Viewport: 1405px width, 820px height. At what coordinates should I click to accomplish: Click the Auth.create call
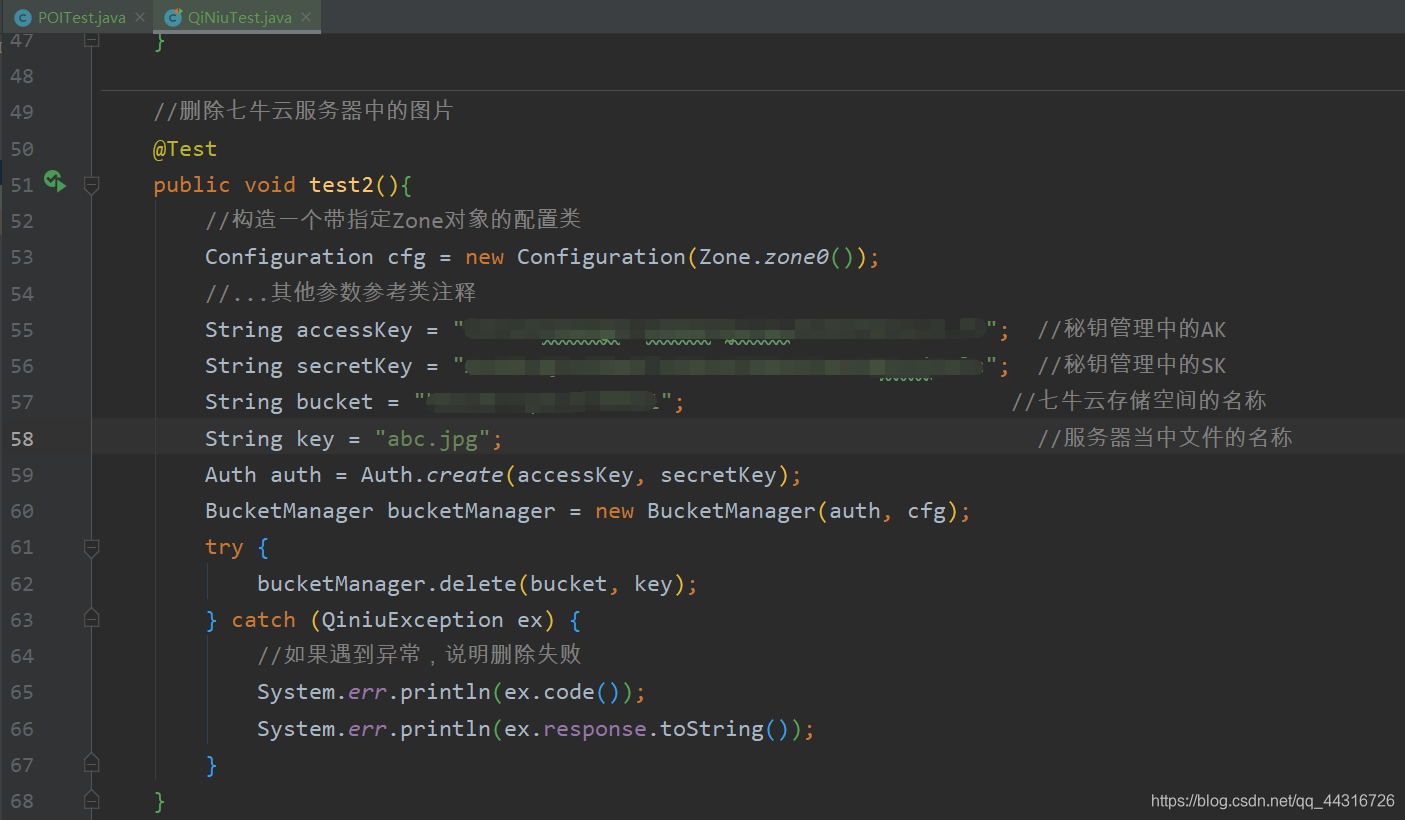click(x=434, y=475)
